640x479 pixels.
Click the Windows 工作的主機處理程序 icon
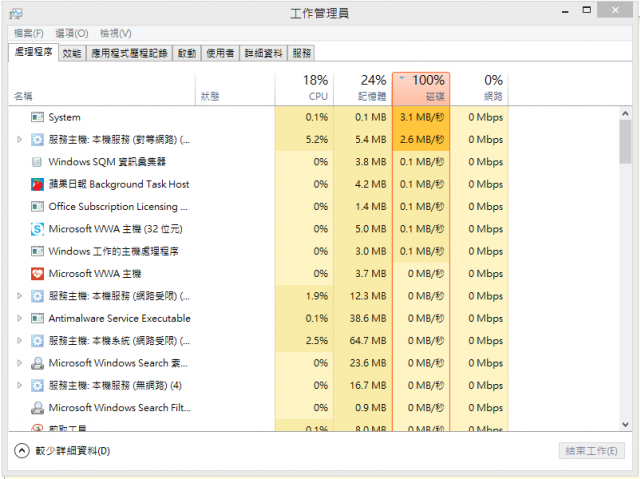click(37, 251)
